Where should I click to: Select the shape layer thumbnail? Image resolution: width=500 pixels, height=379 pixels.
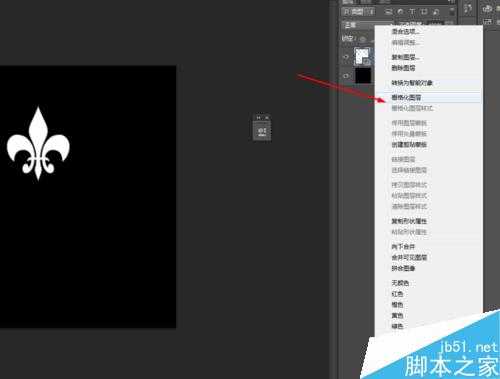[x=363, y=56]
